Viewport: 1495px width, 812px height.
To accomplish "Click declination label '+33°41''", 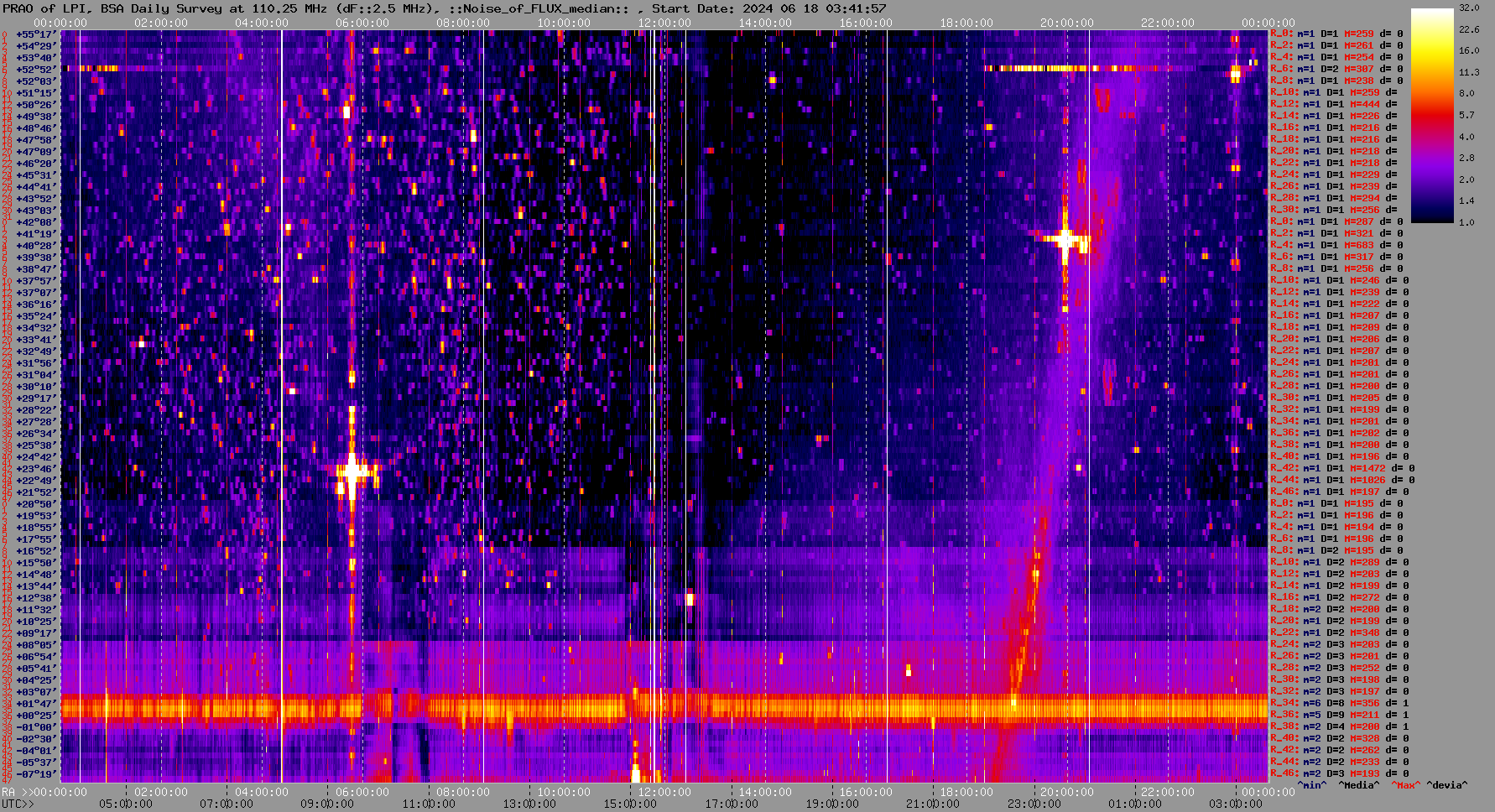I will (x=36, y=339).
